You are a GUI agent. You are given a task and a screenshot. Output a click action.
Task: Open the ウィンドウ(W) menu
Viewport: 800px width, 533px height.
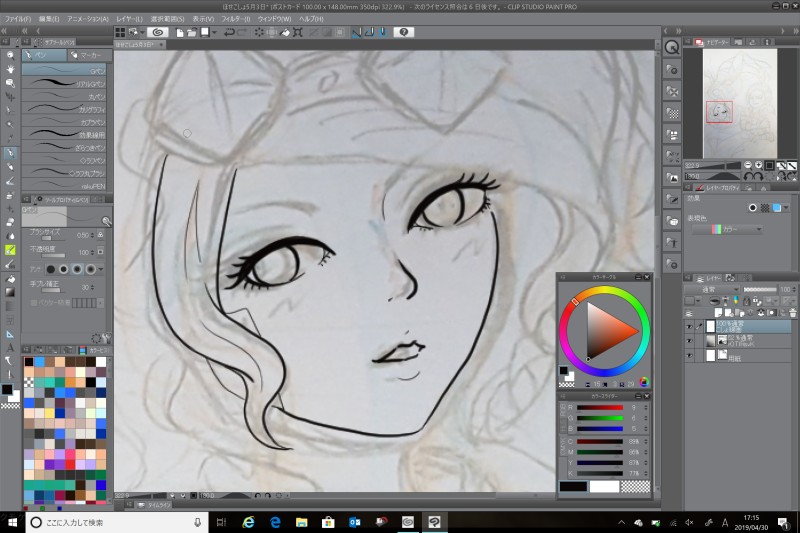pyautogui.click(x=274, y=19)
